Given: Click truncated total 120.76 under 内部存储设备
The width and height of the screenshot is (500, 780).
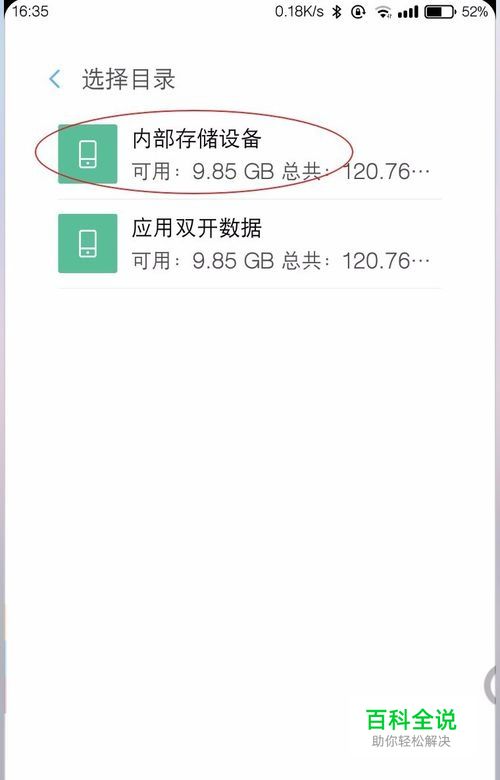Looking at the screenshot, I should coord(386,172).
